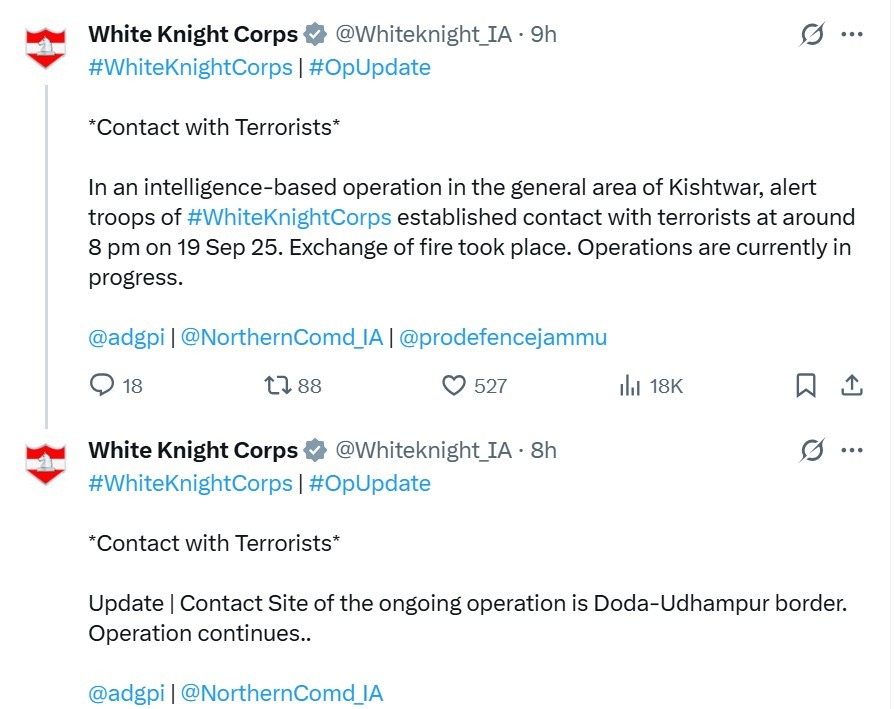The height and width of the screenshot is (709, 894).
Task: Open #WhiteKnightCorps hashtag in second tweet header
Action: [x=190, y=483]
